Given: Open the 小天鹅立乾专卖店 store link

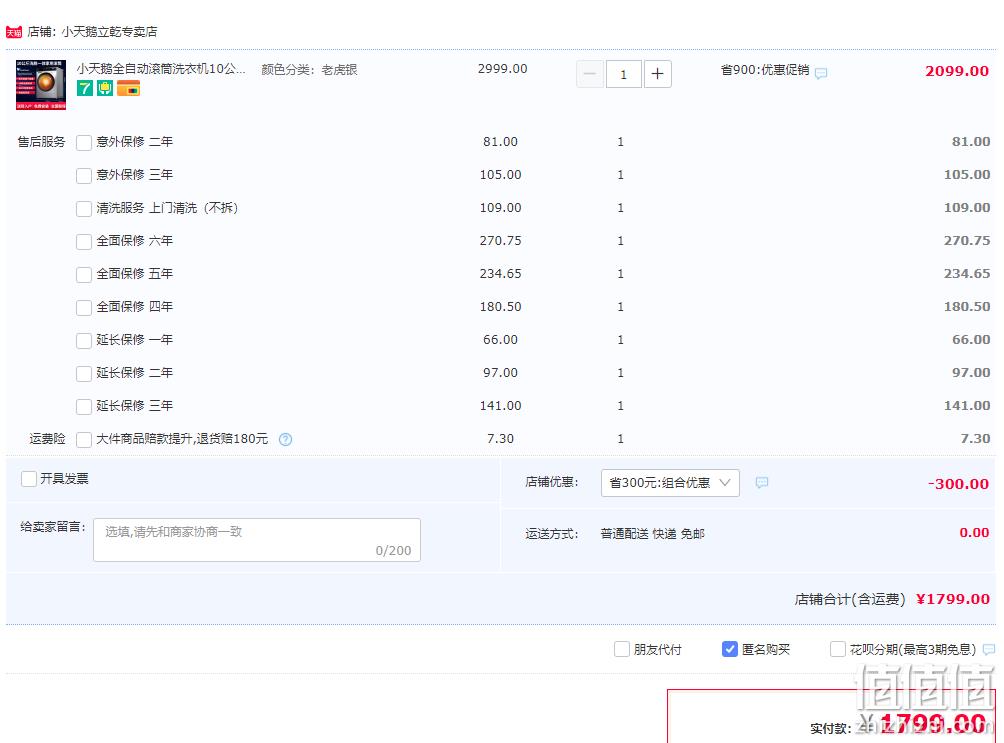Looking at the screenshot, I should pyautogui.click(x=109, y=32).
